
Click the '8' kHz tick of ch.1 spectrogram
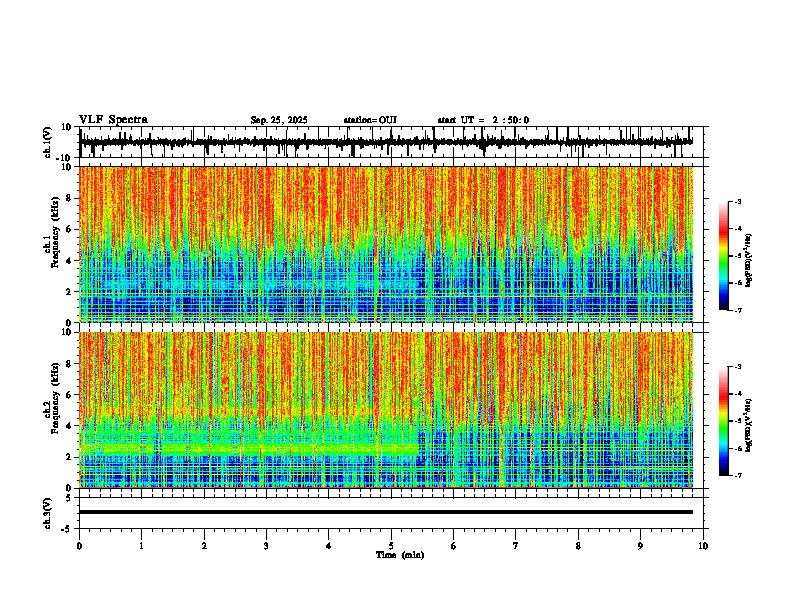[x=70, y=198]
